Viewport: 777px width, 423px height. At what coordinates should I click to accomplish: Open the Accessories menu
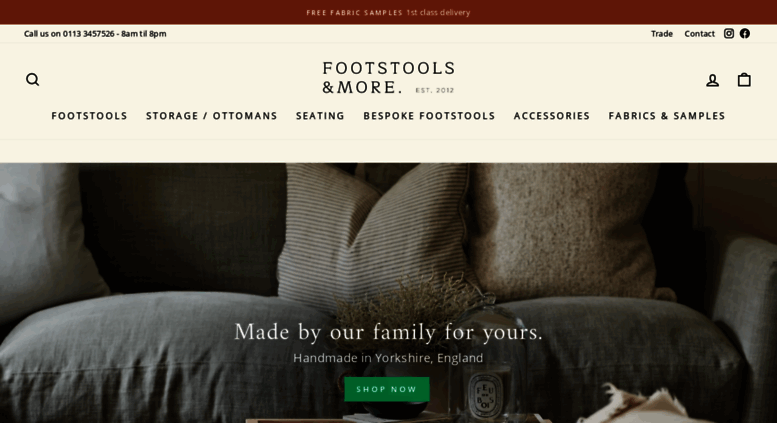[552, 116]
